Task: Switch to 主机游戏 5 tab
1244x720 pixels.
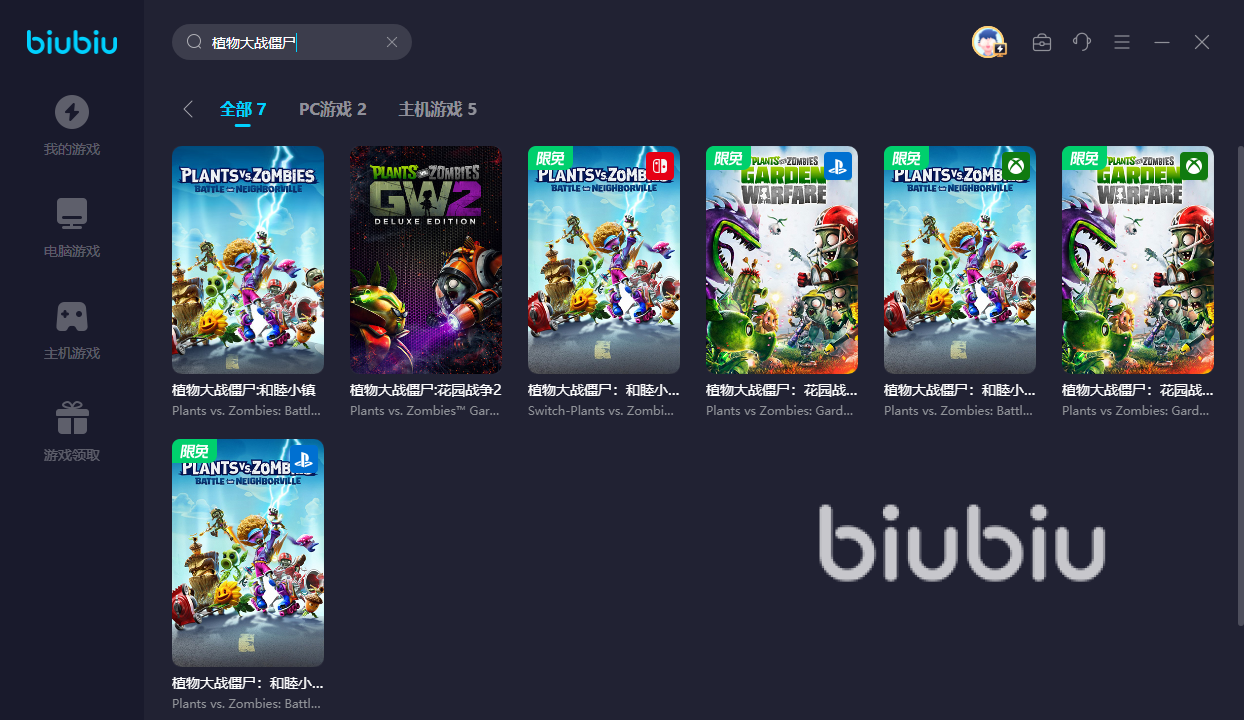Action: [x=438, y=109]
